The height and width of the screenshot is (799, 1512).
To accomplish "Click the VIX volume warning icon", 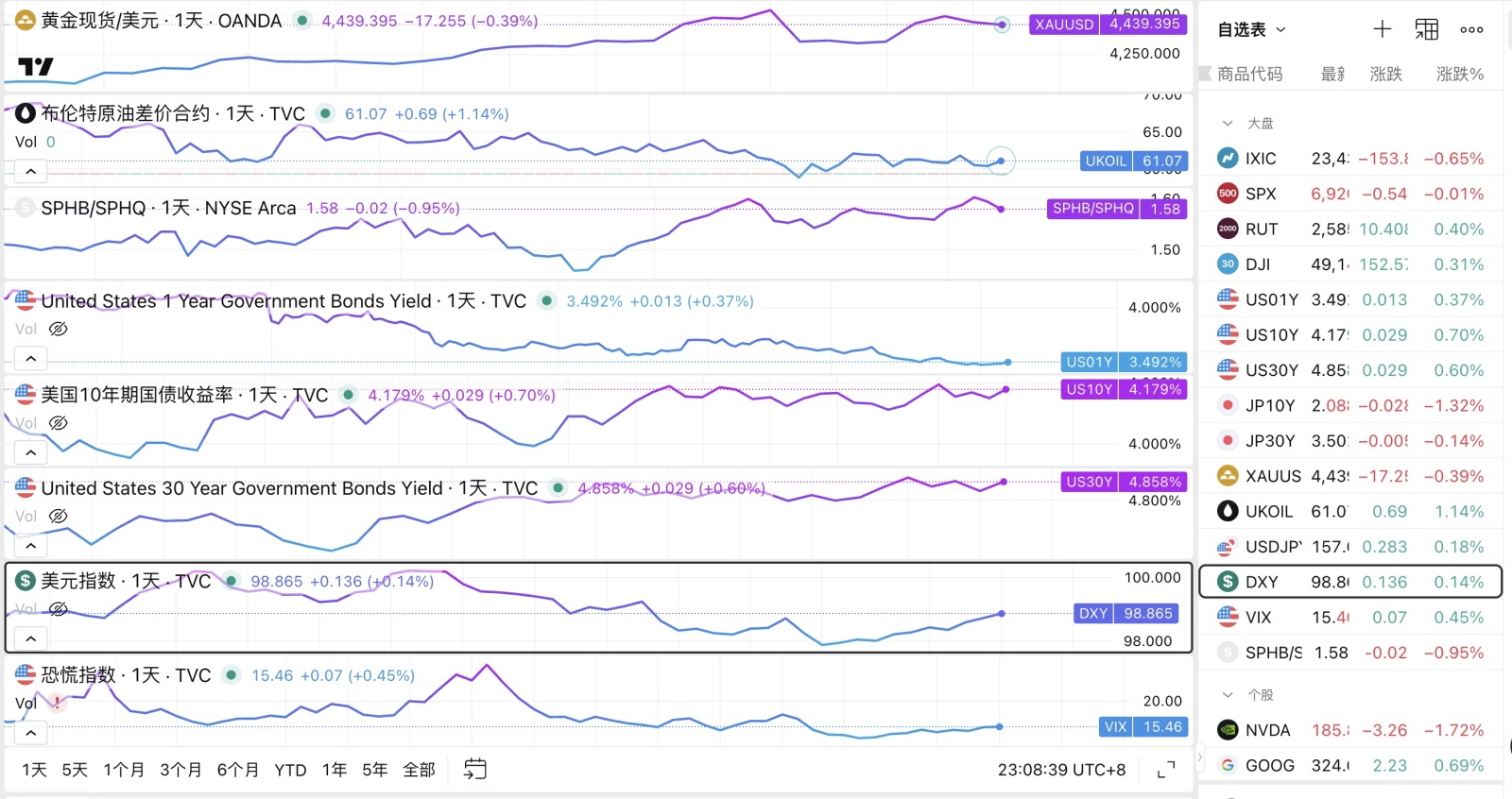I will tap(58, 703).
